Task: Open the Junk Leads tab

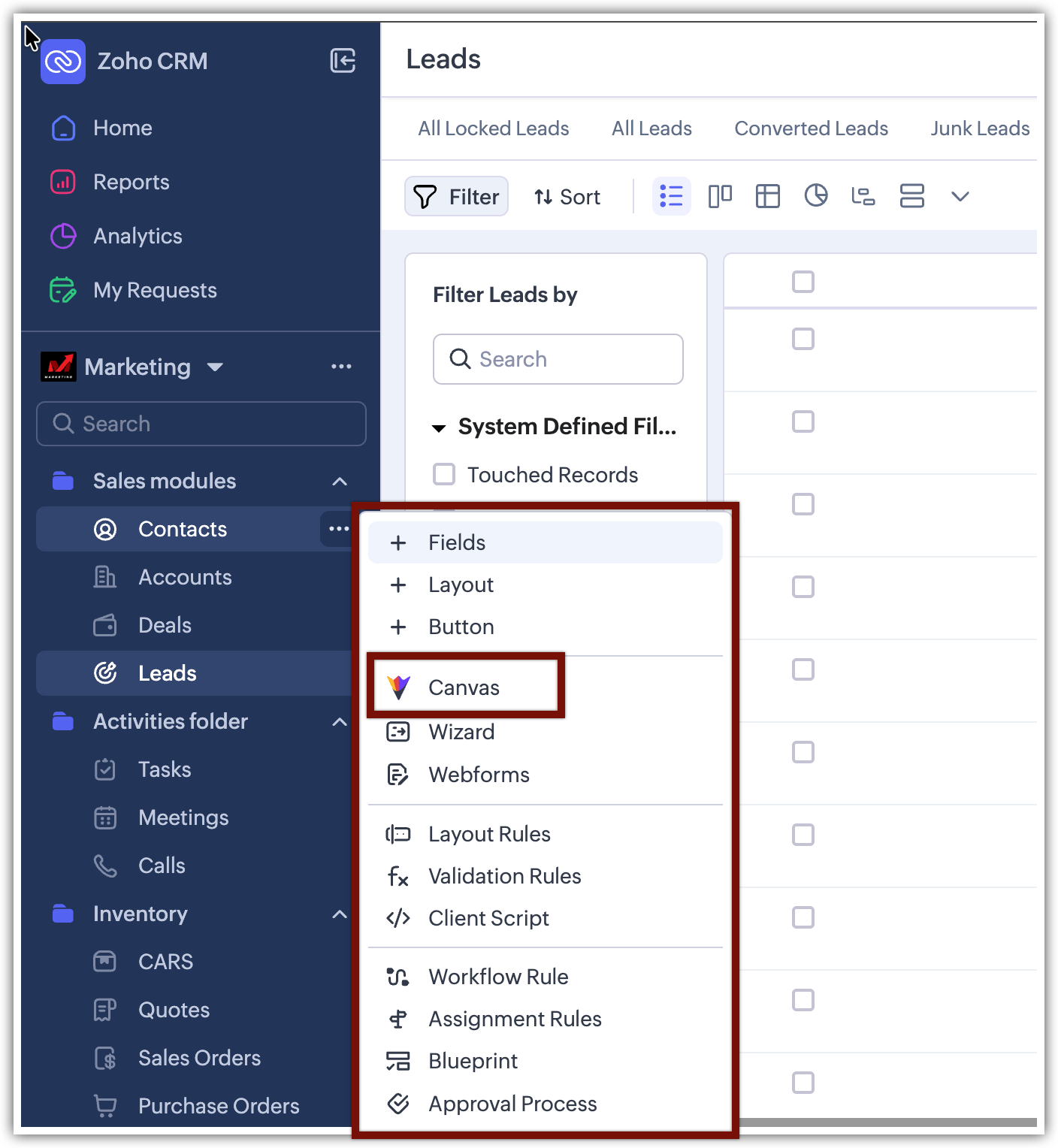Action: coord(980,128)
